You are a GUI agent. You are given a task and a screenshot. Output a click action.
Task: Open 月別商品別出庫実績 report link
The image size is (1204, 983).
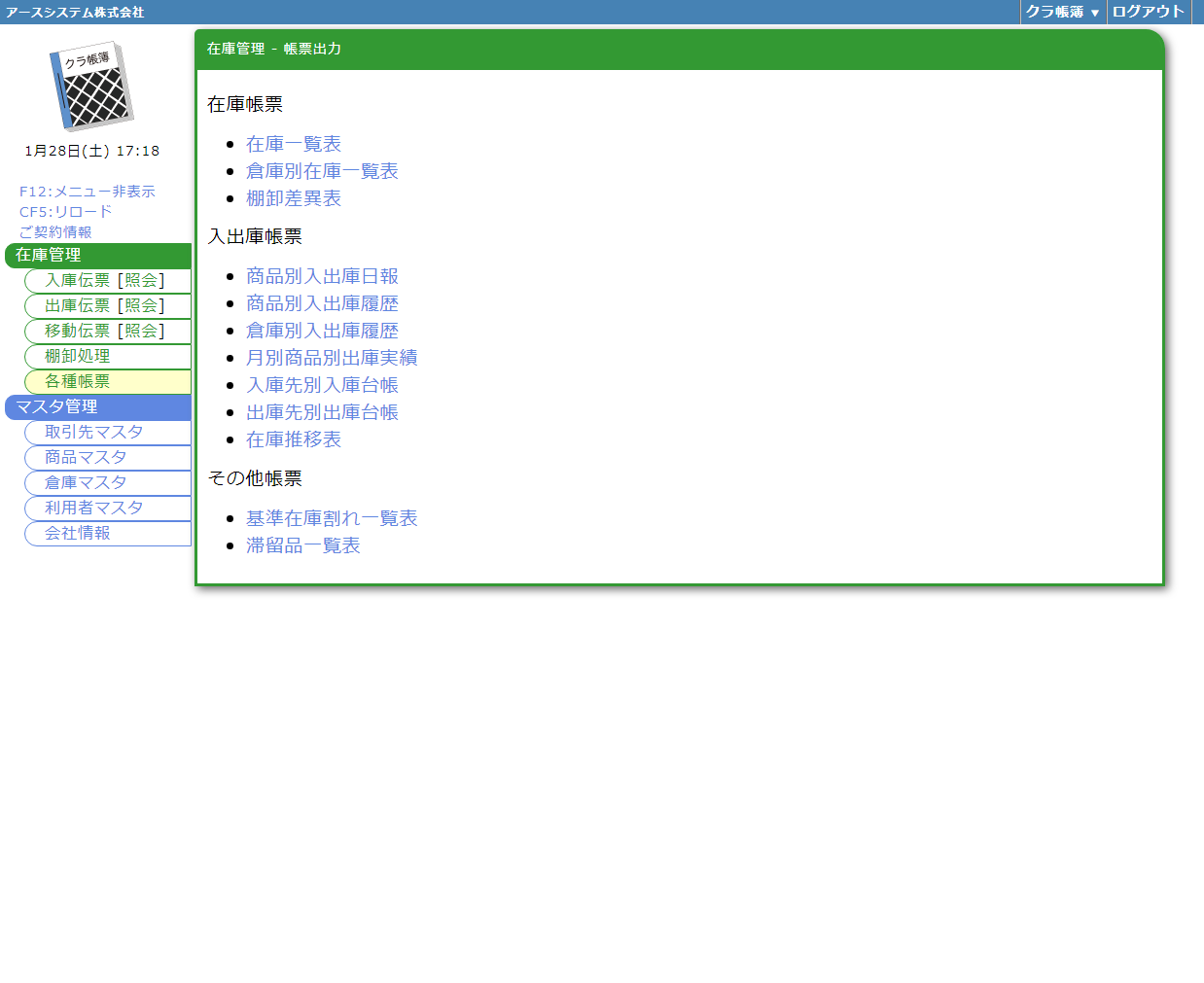332,358
